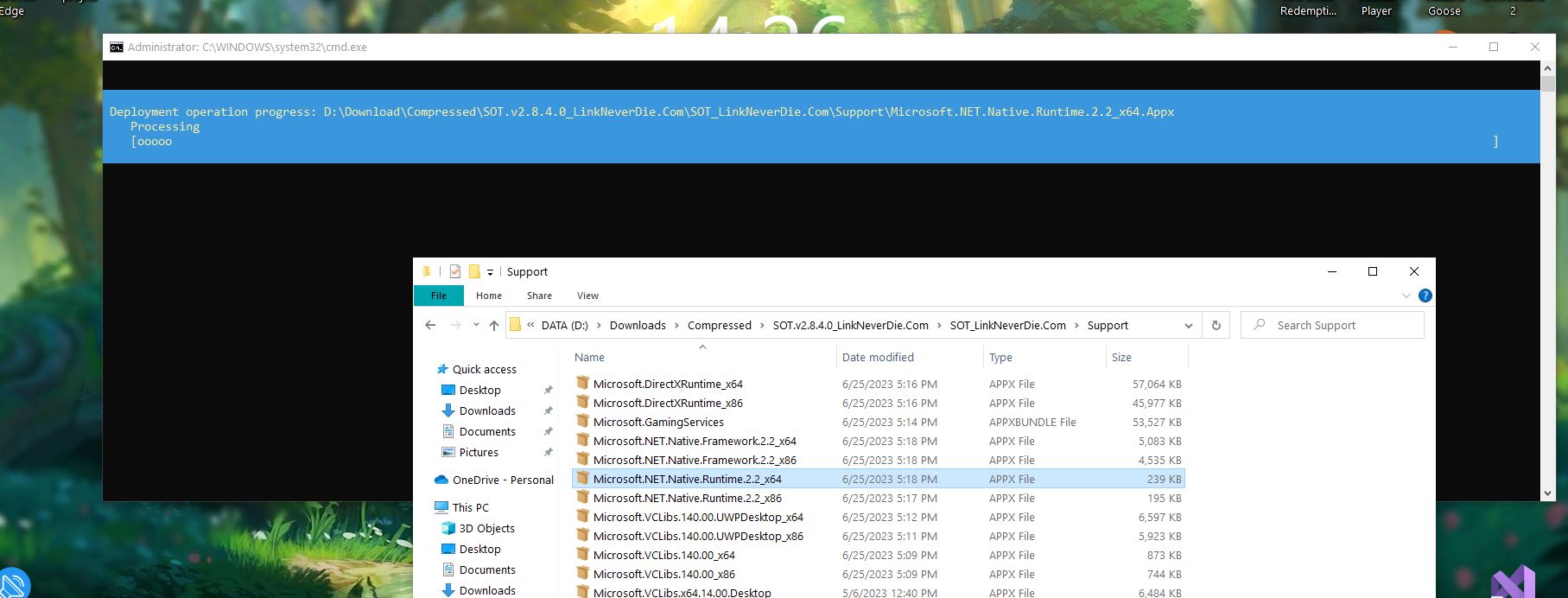Show hidden breadcrumb locations via double chevron

point(530,325)
